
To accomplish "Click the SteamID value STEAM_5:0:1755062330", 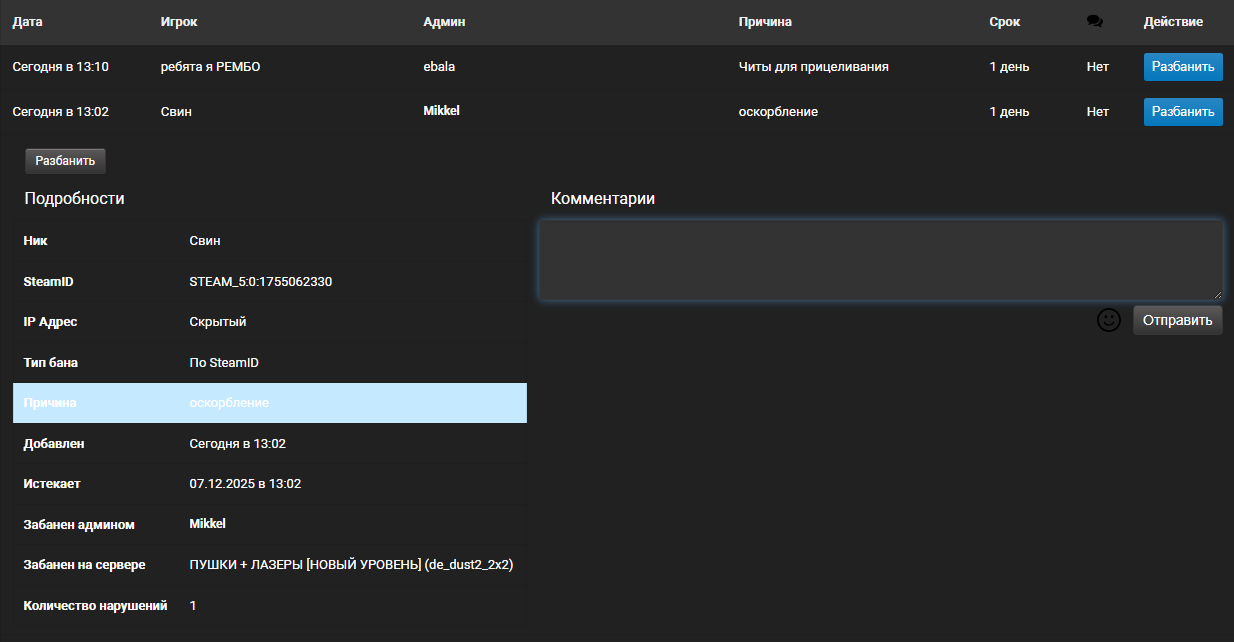I will (260, 282).
